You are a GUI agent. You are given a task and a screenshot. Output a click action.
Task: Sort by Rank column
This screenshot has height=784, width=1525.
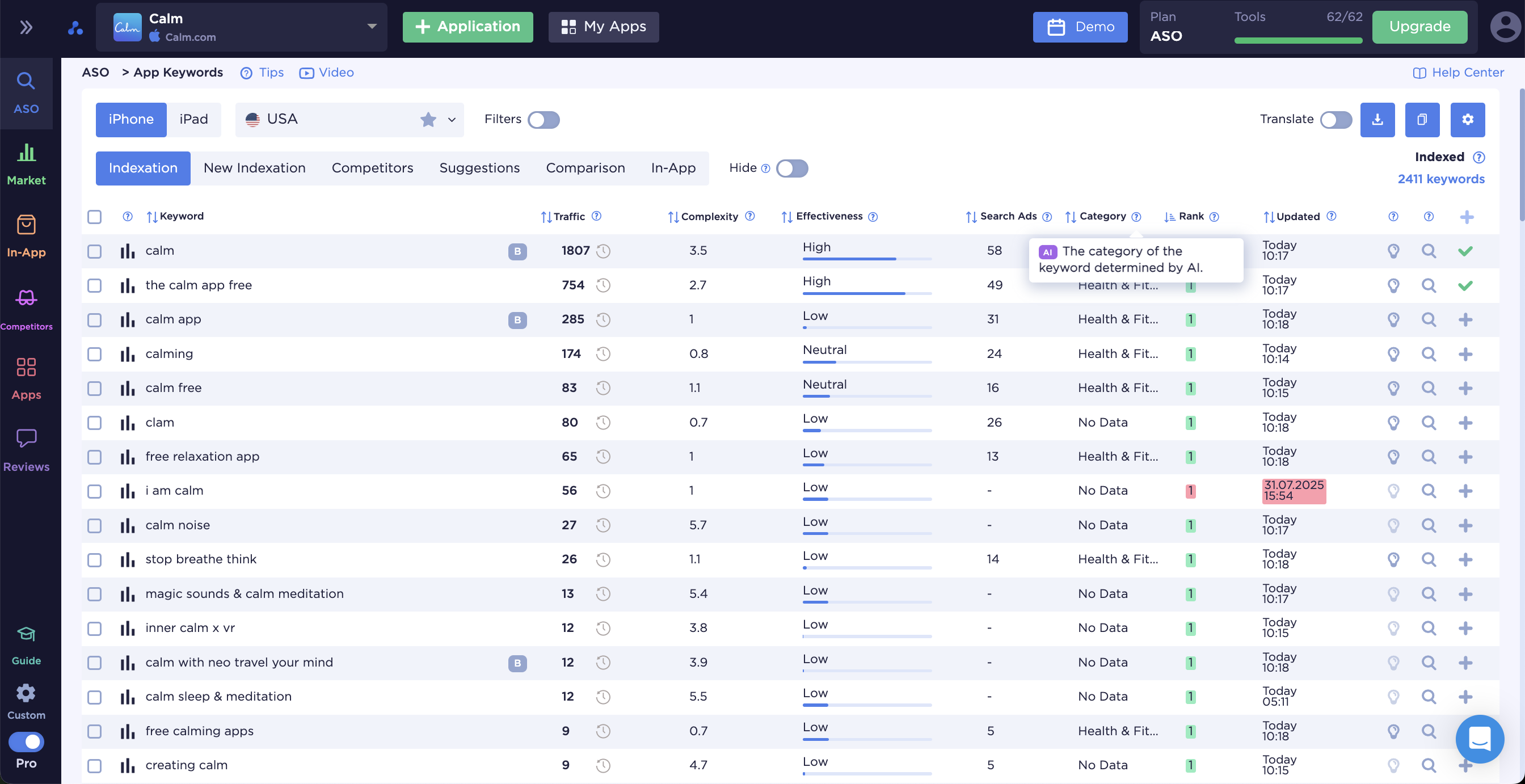click(1183, 217)
